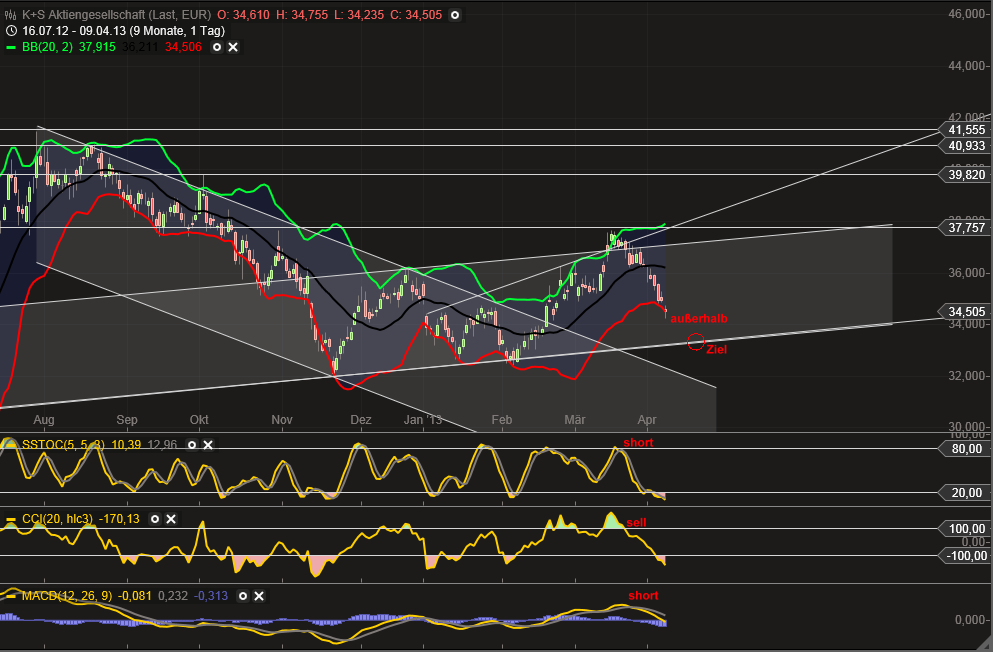Click the 36,000 price axis label
The width and height of the screenshot is (993, 652).
(967, 273)
